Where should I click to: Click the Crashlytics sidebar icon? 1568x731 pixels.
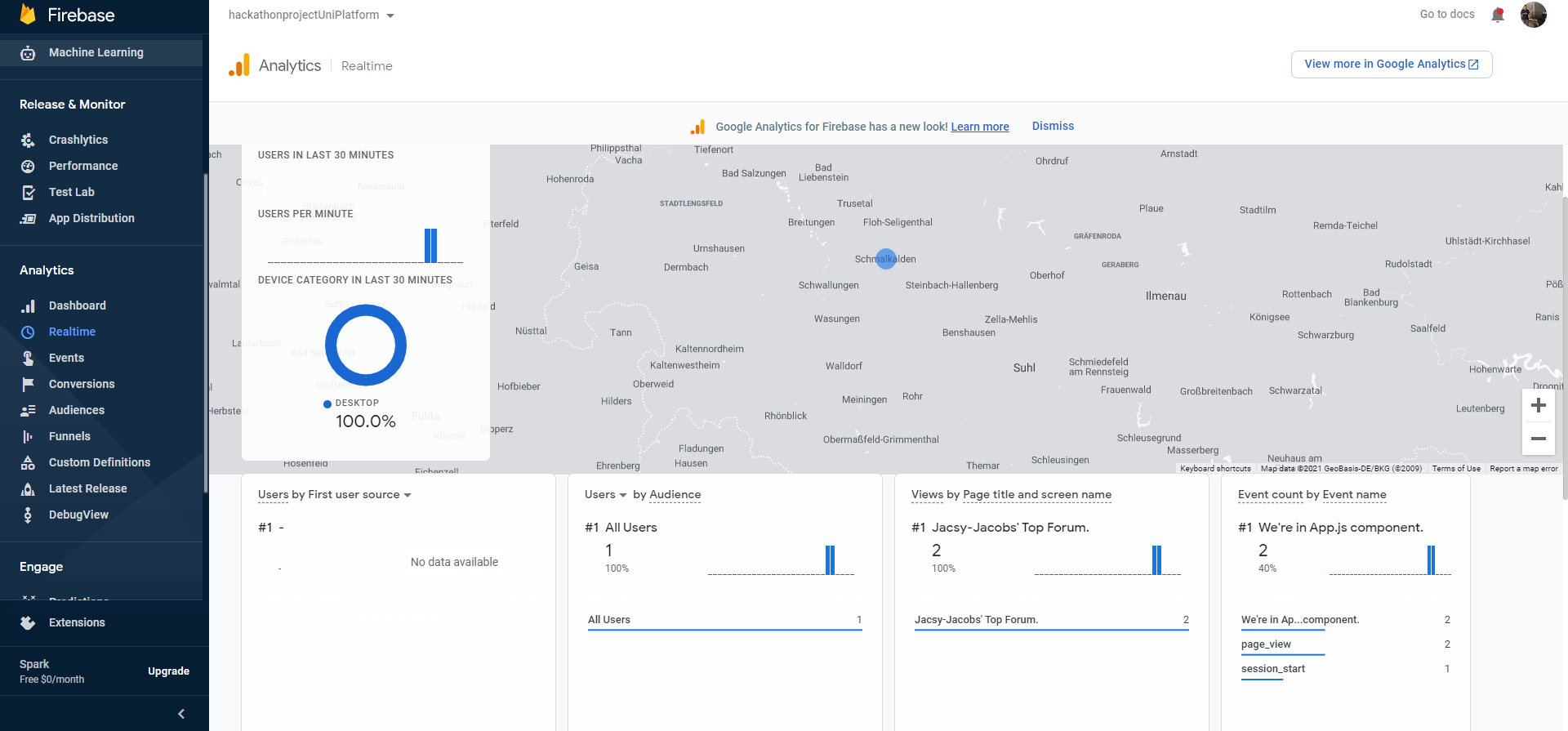28,140
